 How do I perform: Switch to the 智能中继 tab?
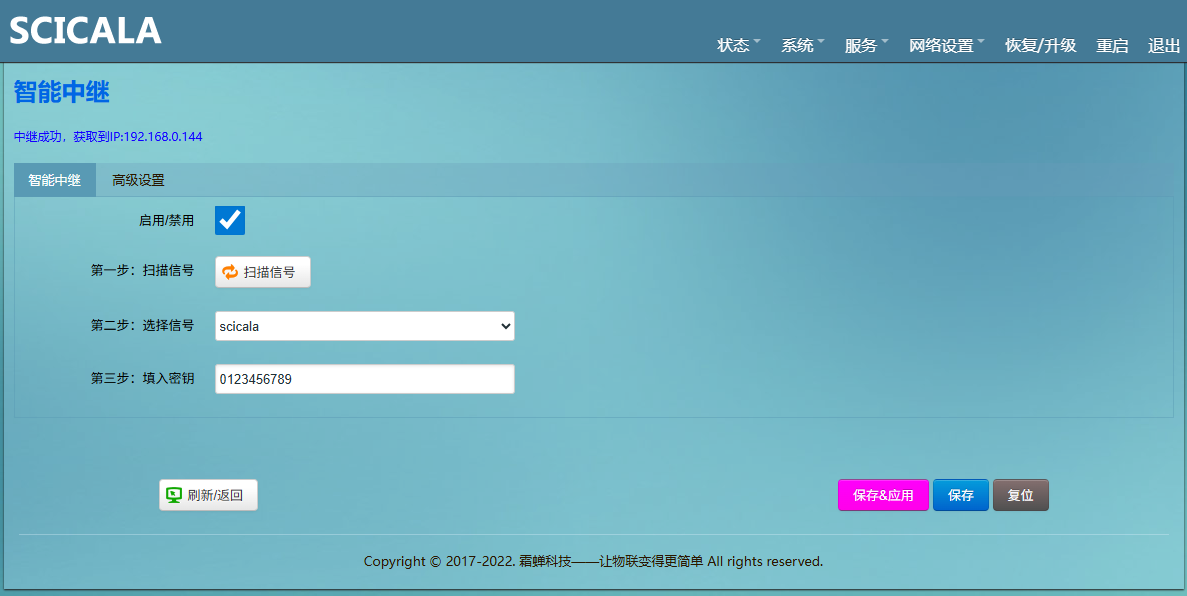(55, 180)
